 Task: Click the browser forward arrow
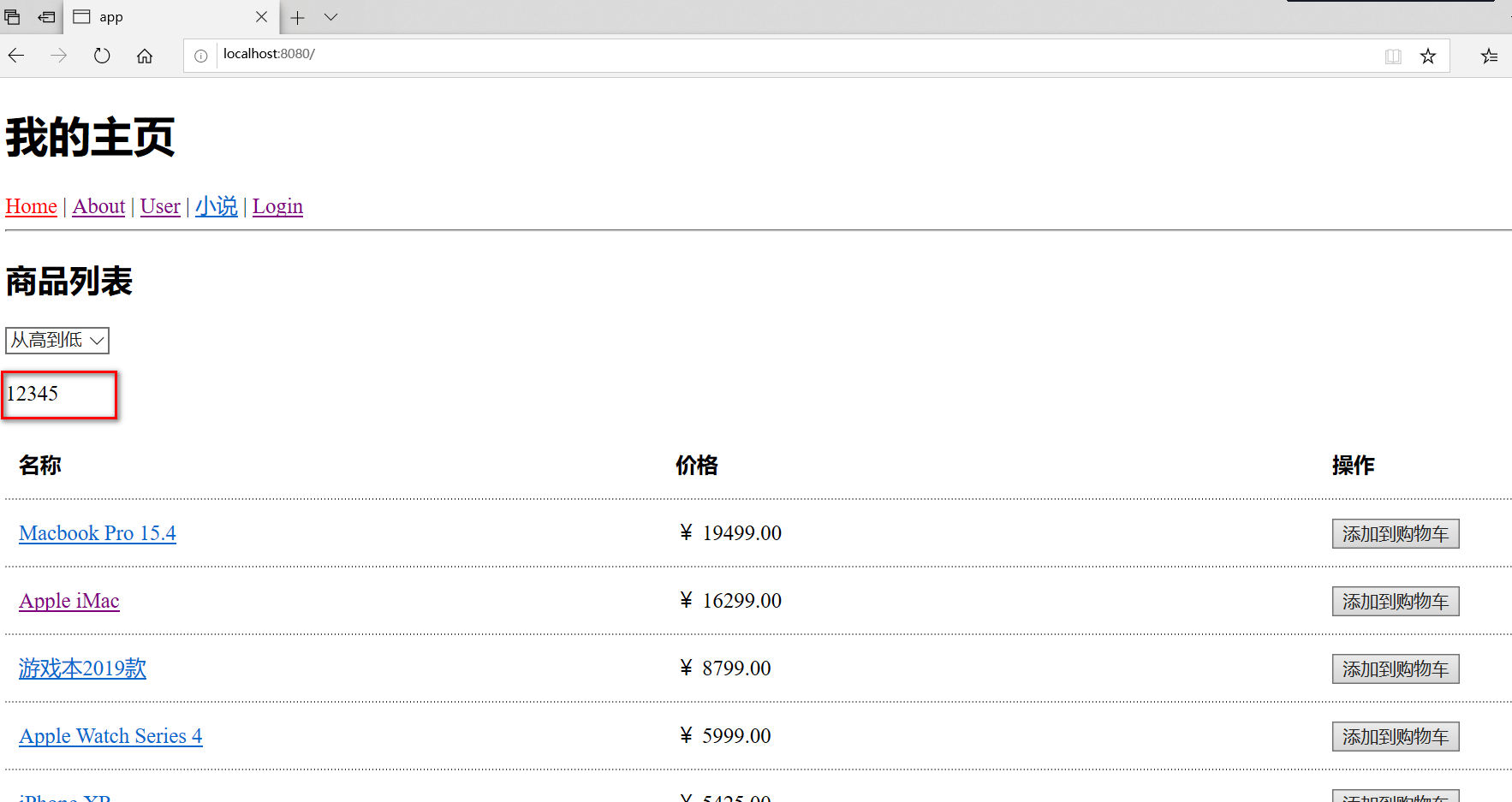pyautogui.click(x=58, y=56)
